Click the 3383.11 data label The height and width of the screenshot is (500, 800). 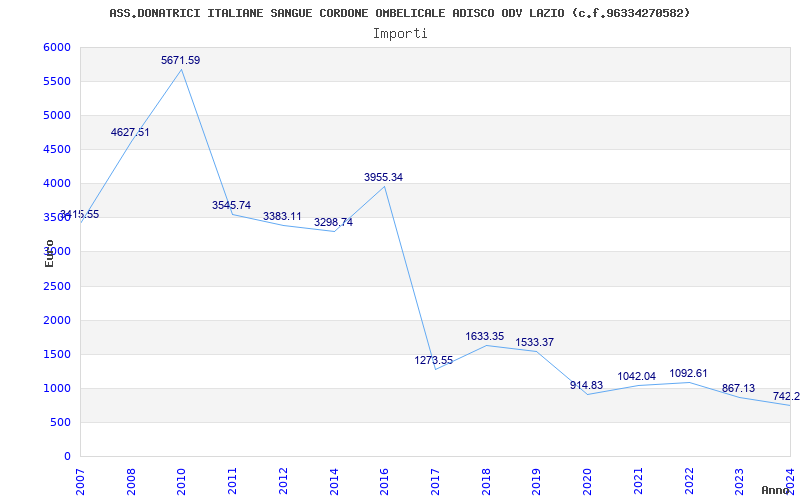[x=282, y=216]
